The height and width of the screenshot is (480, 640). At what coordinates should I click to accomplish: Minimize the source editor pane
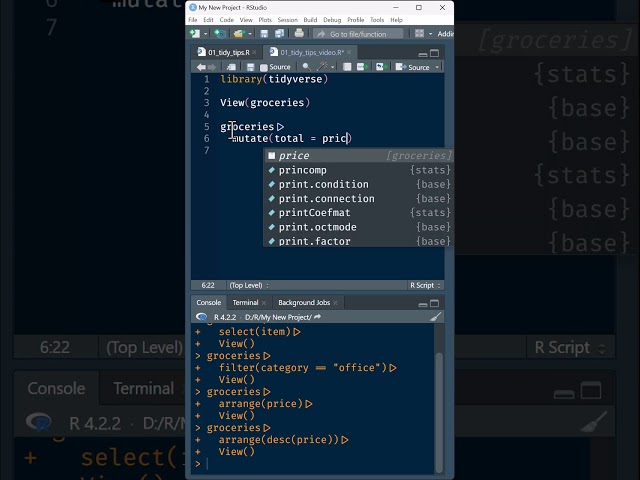(x=423, y=54)
